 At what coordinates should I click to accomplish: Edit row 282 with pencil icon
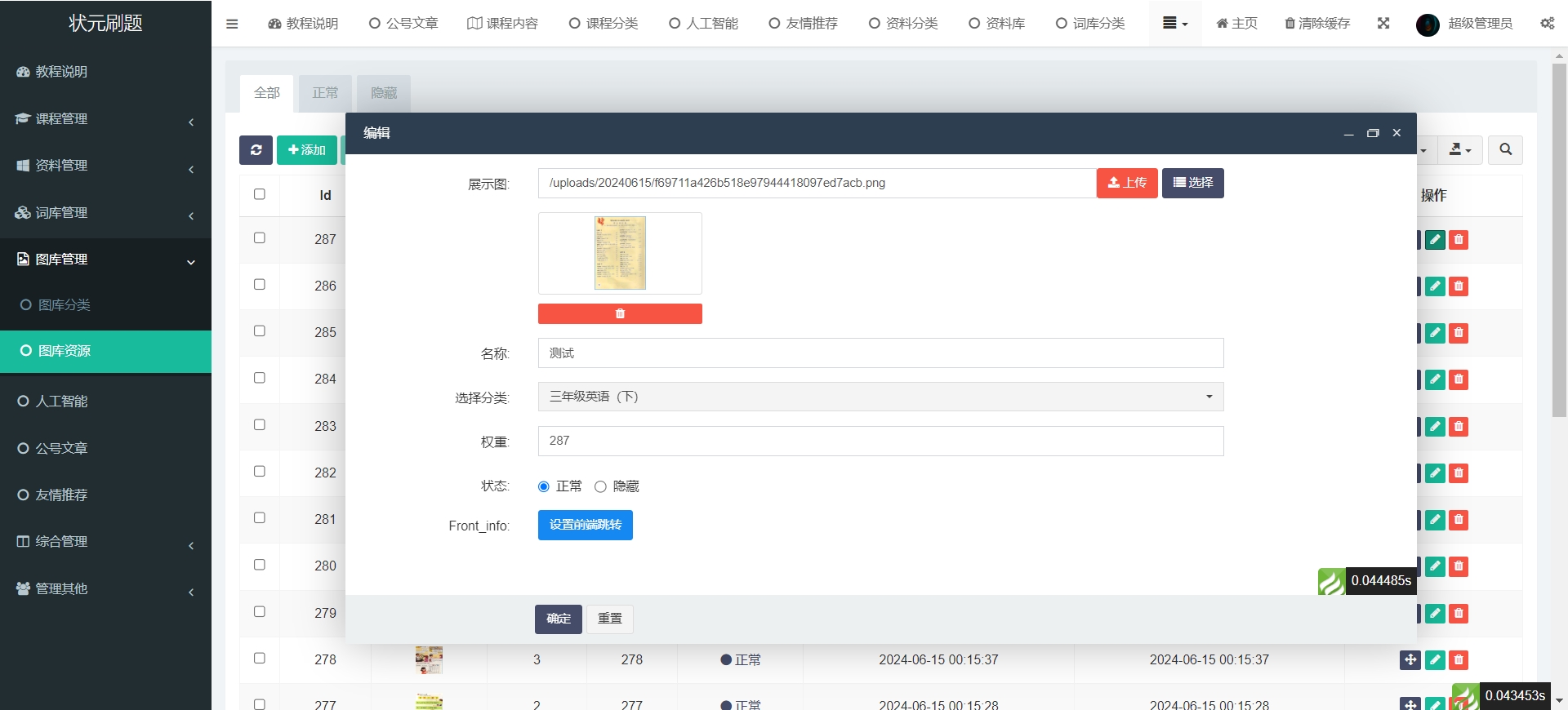[x=1435, y=473]
